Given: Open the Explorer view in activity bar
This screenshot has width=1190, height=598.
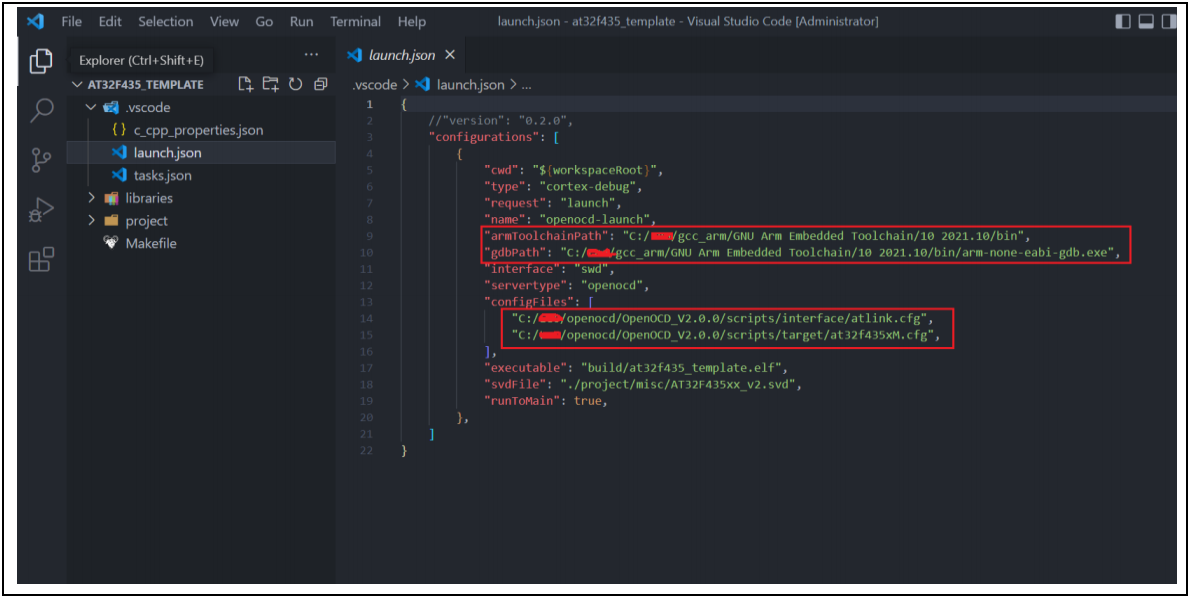Looking at the screenshot, I should point(41,61).
